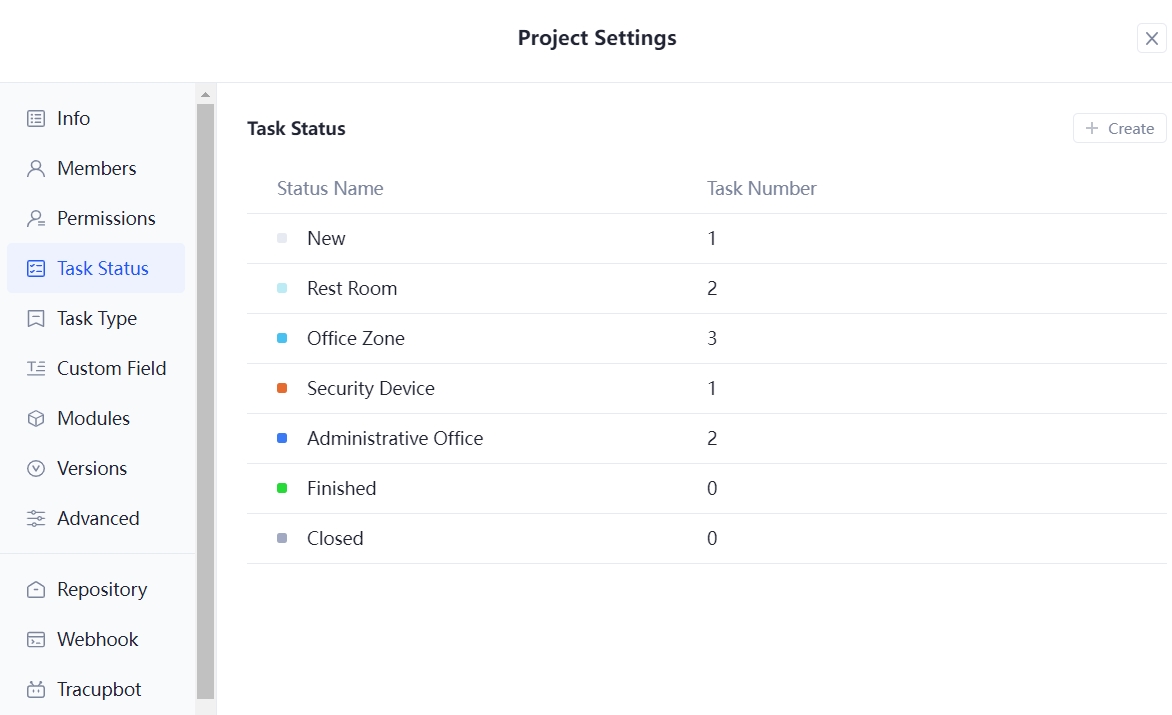Click the Repository icon in sidebar

pyautogui.click(x=36, y=589)
